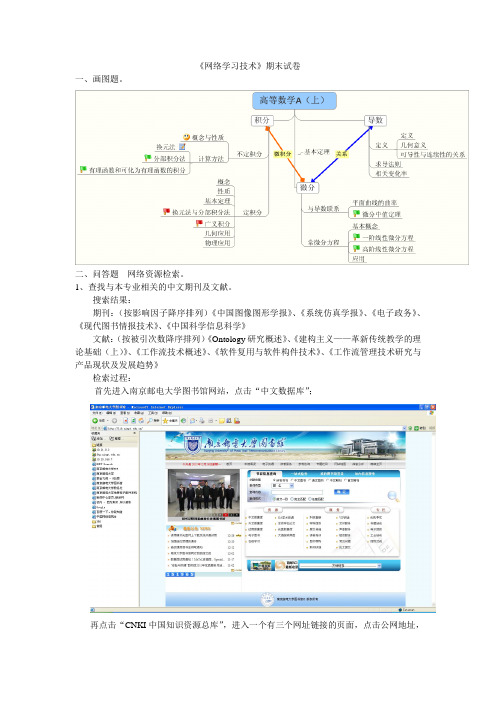Click the title 《网络学习技术》期末试卷
The image size is (496, 702).
coord(249,66)
